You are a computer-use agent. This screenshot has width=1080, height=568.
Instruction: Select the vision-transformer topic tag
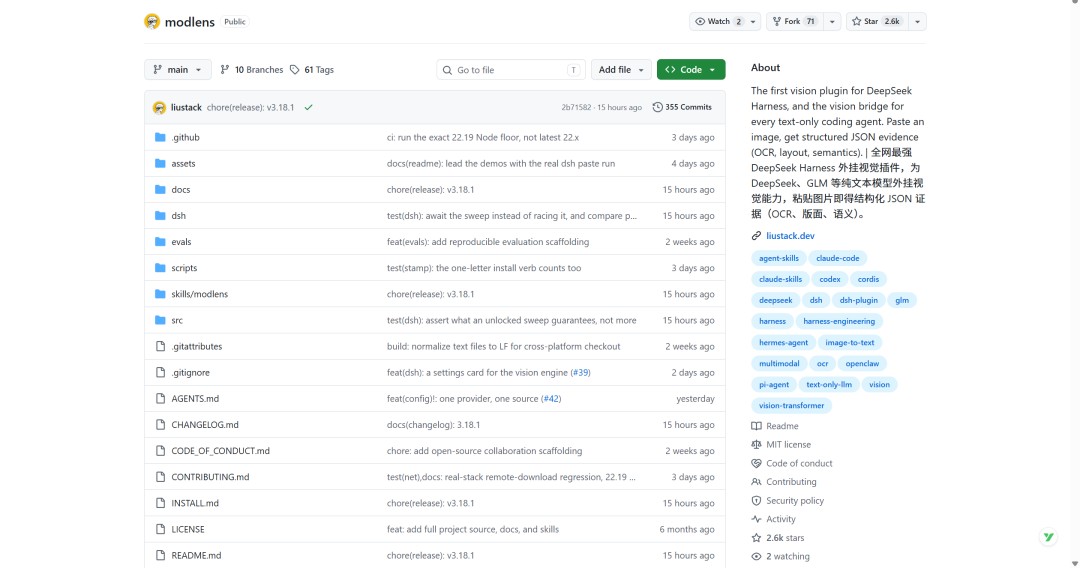(791, 406)
